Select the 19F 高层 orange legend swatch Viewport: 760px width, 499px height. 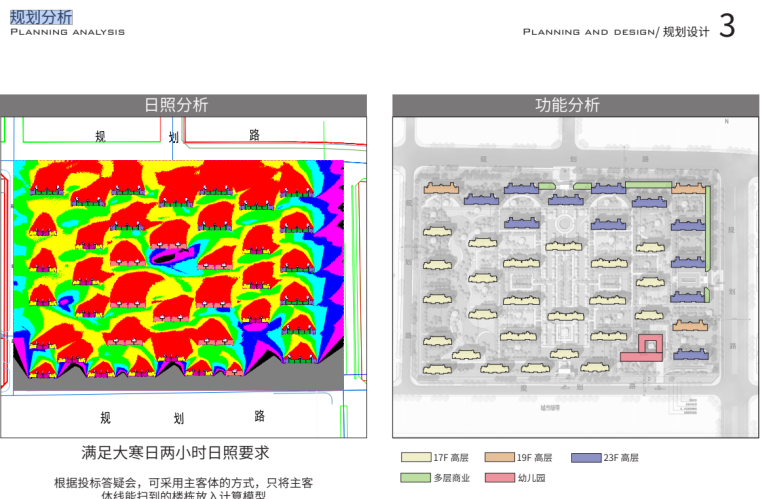(x=499, y=458)
